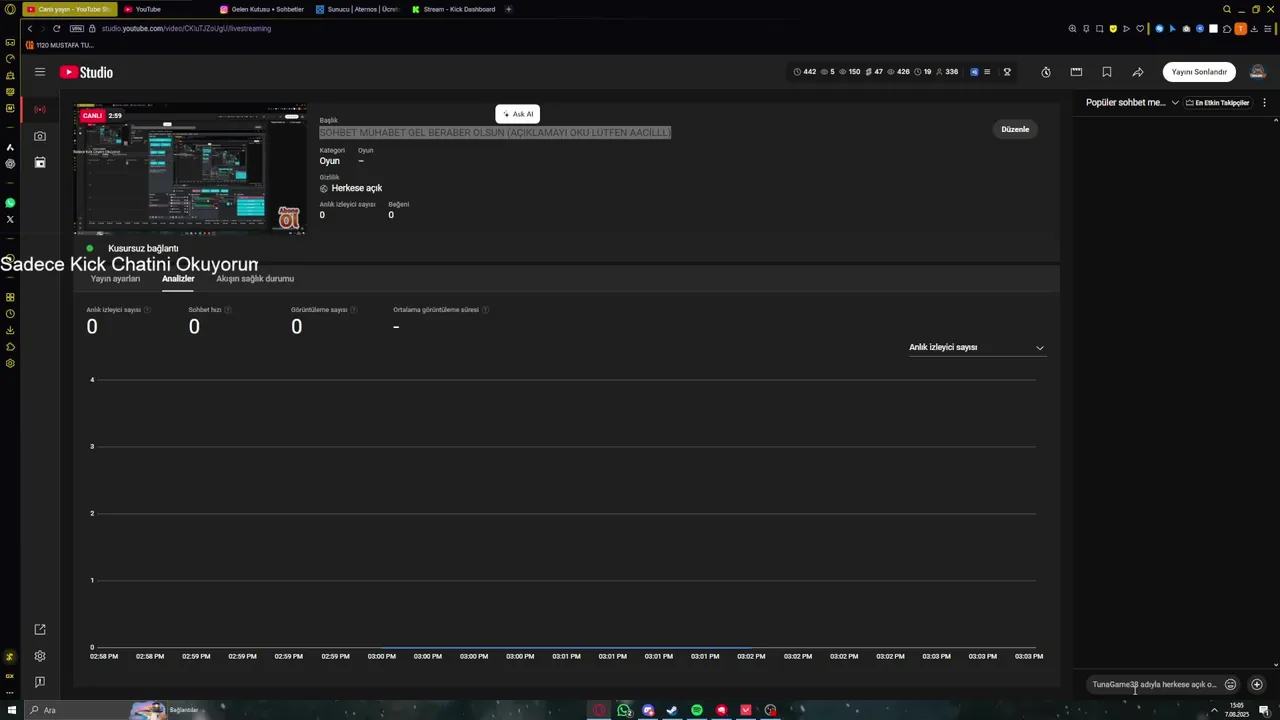Switch to the Akışın sağlık durumu tab
This screenshot has height=720, width=1280.
tap(255, 279)
